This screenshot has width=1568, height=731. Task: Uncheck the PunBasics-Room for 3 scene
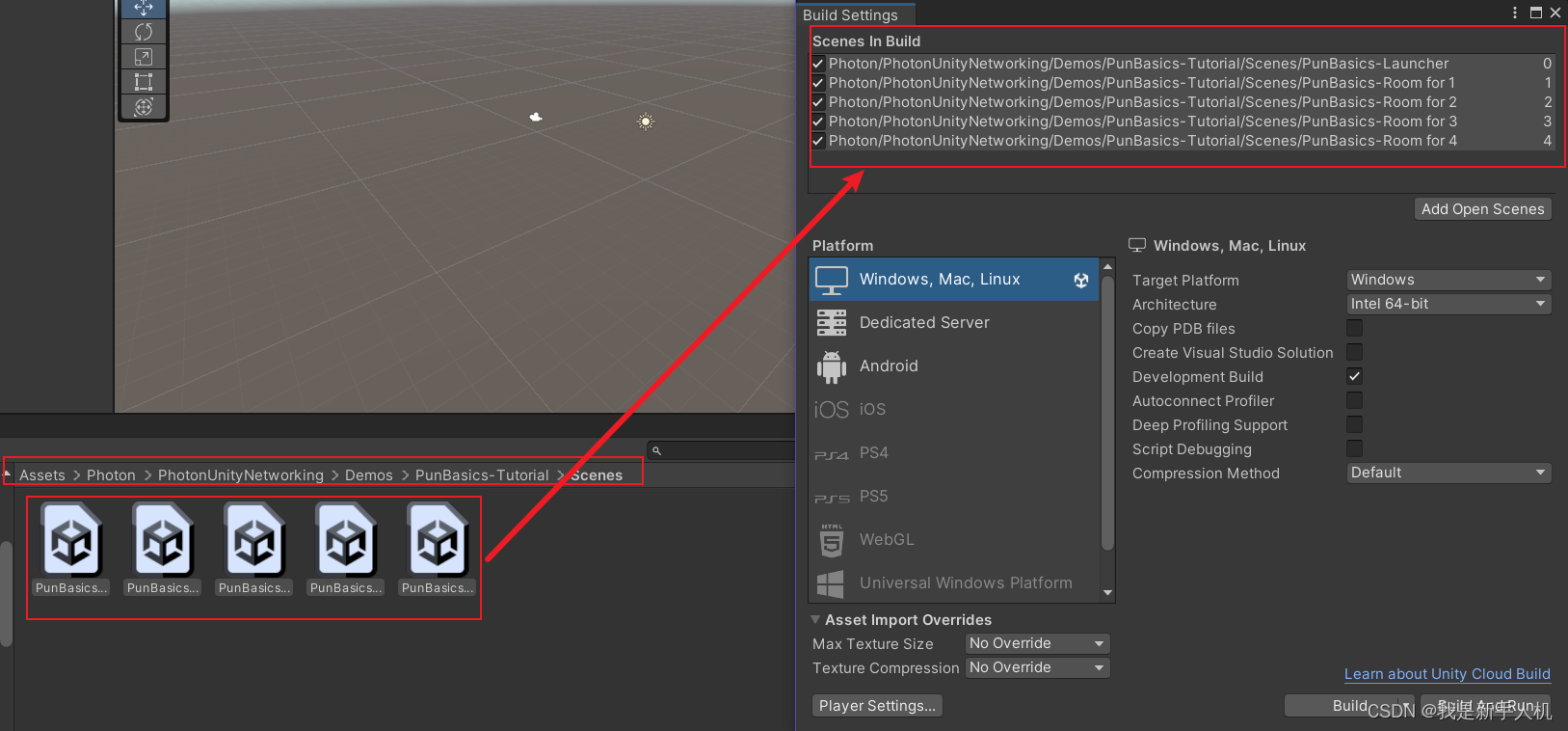[818, 122]
